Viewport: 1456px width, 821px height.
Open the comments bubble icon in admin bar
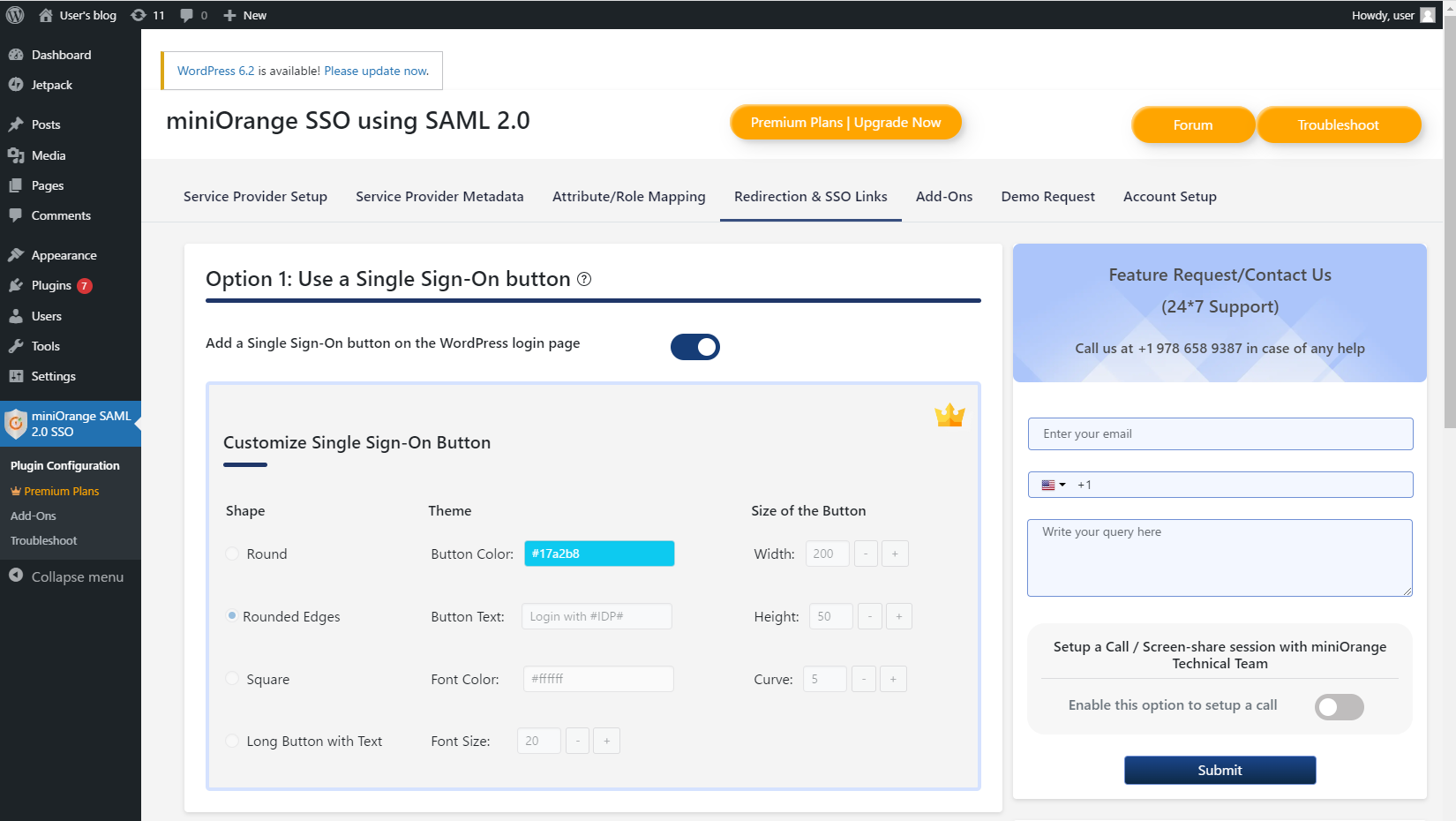(186, 14)
